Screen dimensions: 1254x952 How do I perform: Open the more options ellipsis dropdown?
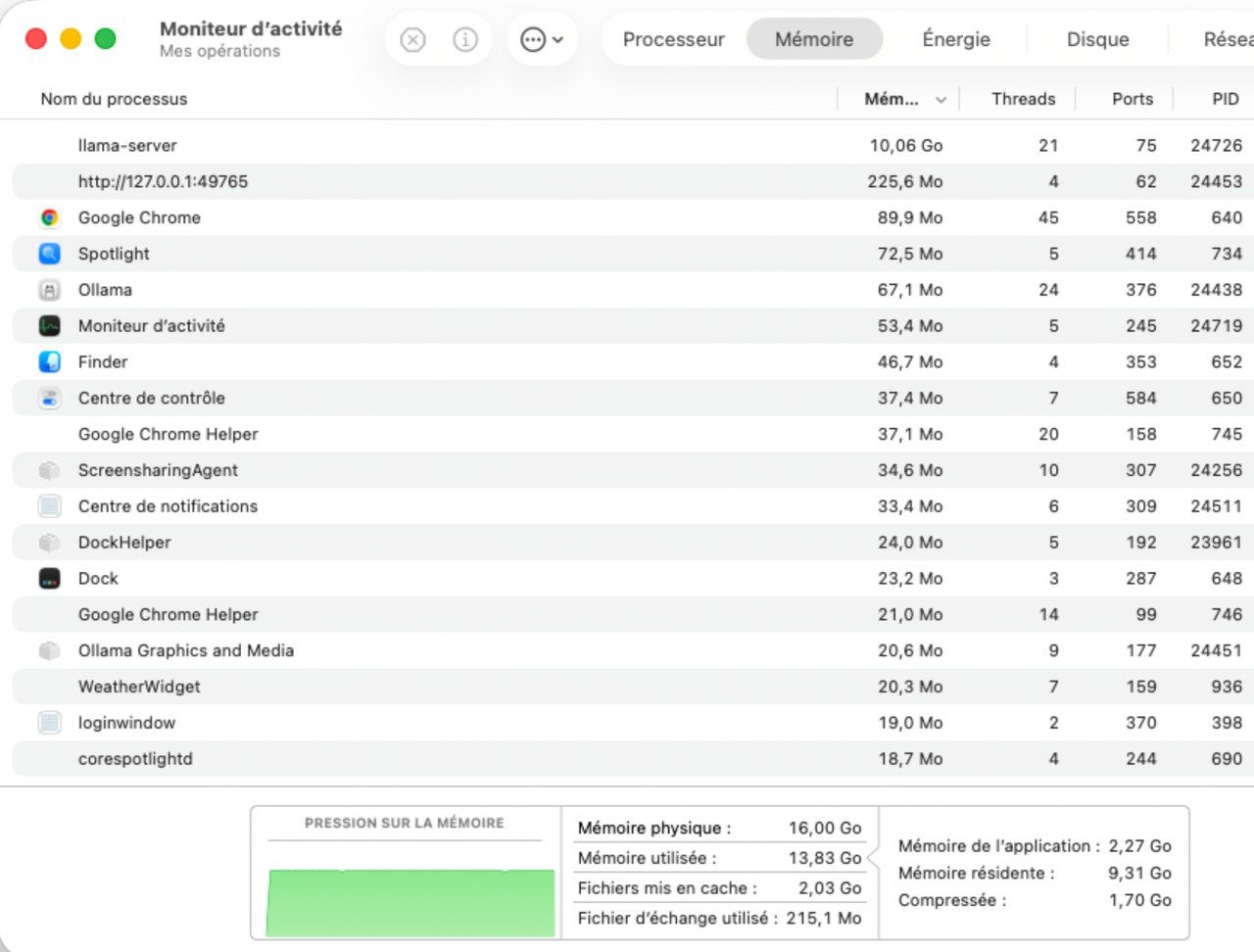pos(542,40)
